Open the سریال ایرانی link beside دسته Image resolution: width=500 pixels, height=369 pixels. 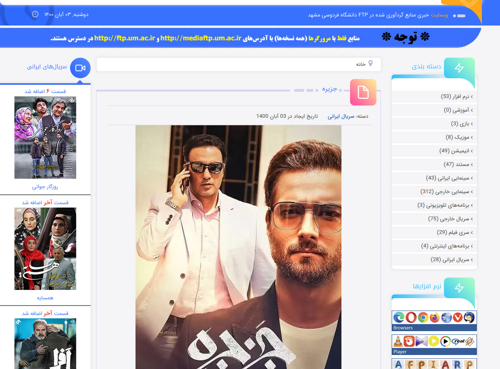(x=341, y=116)
